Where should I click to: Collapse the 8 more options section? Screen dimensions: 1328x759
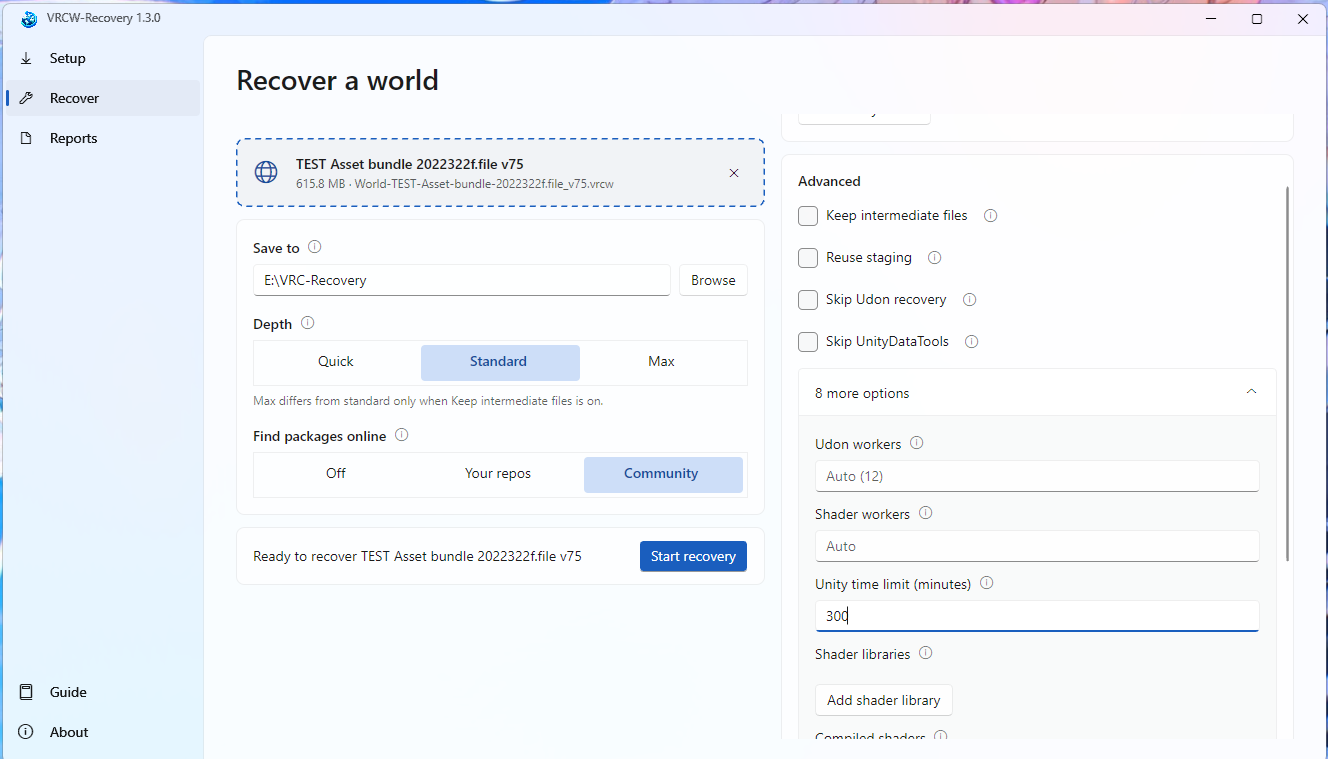pos(1037,393)
